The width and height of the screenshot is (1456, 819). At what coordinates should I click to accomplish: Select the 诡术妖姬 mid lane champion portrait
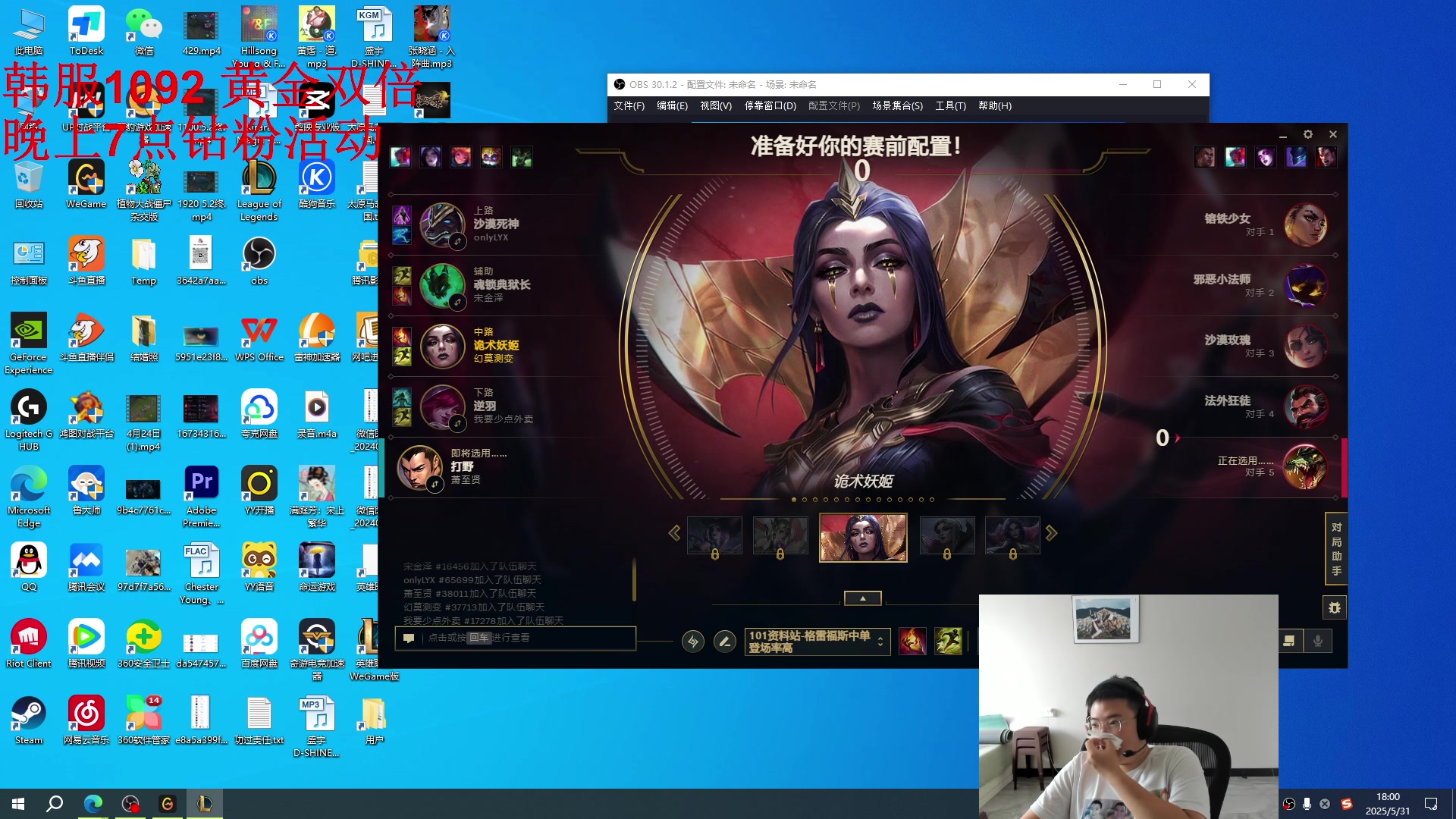(442, 346)
